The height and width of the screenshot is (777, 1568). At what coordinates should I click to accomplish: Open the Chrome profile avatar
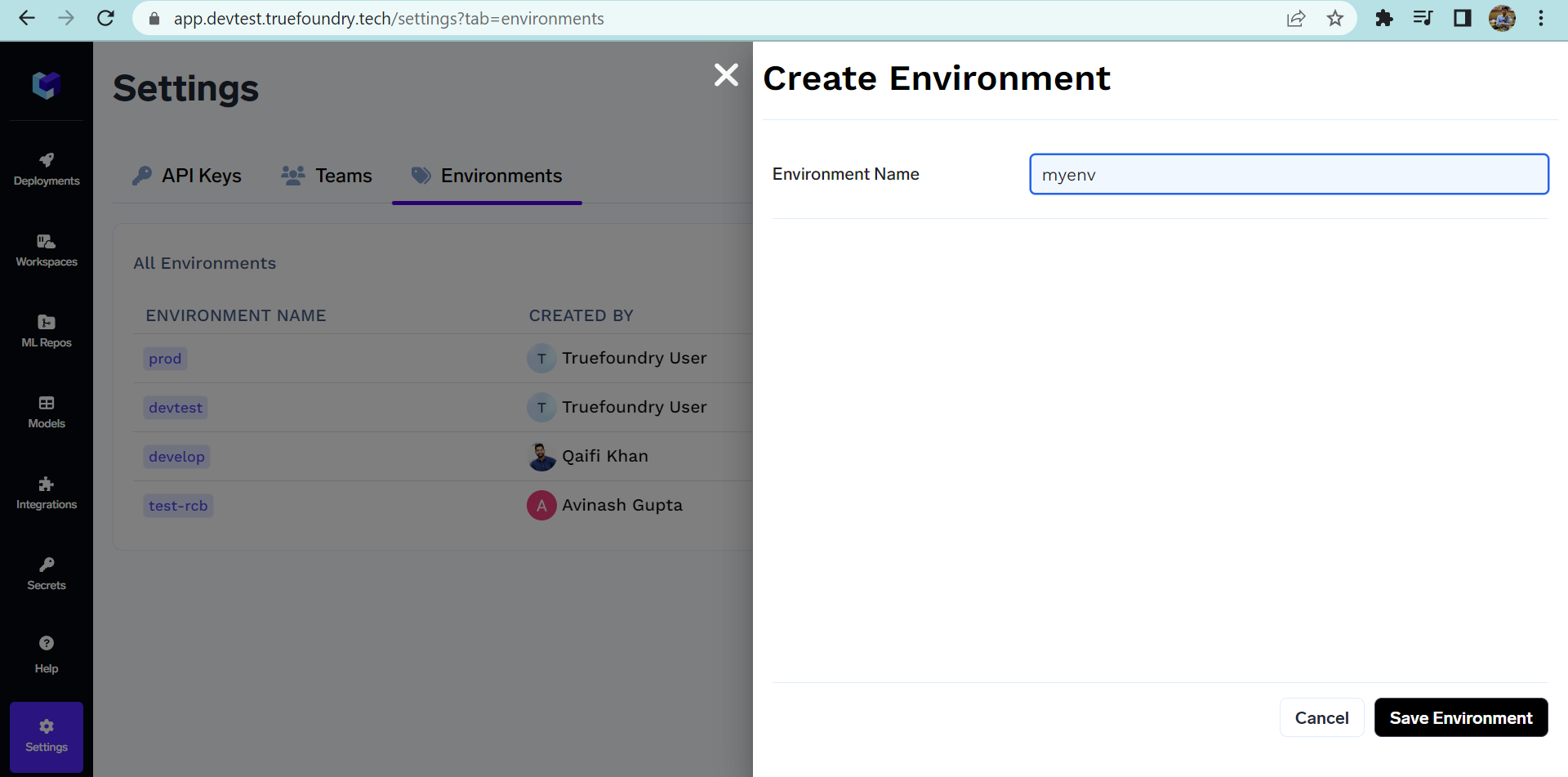point(1502,18)
